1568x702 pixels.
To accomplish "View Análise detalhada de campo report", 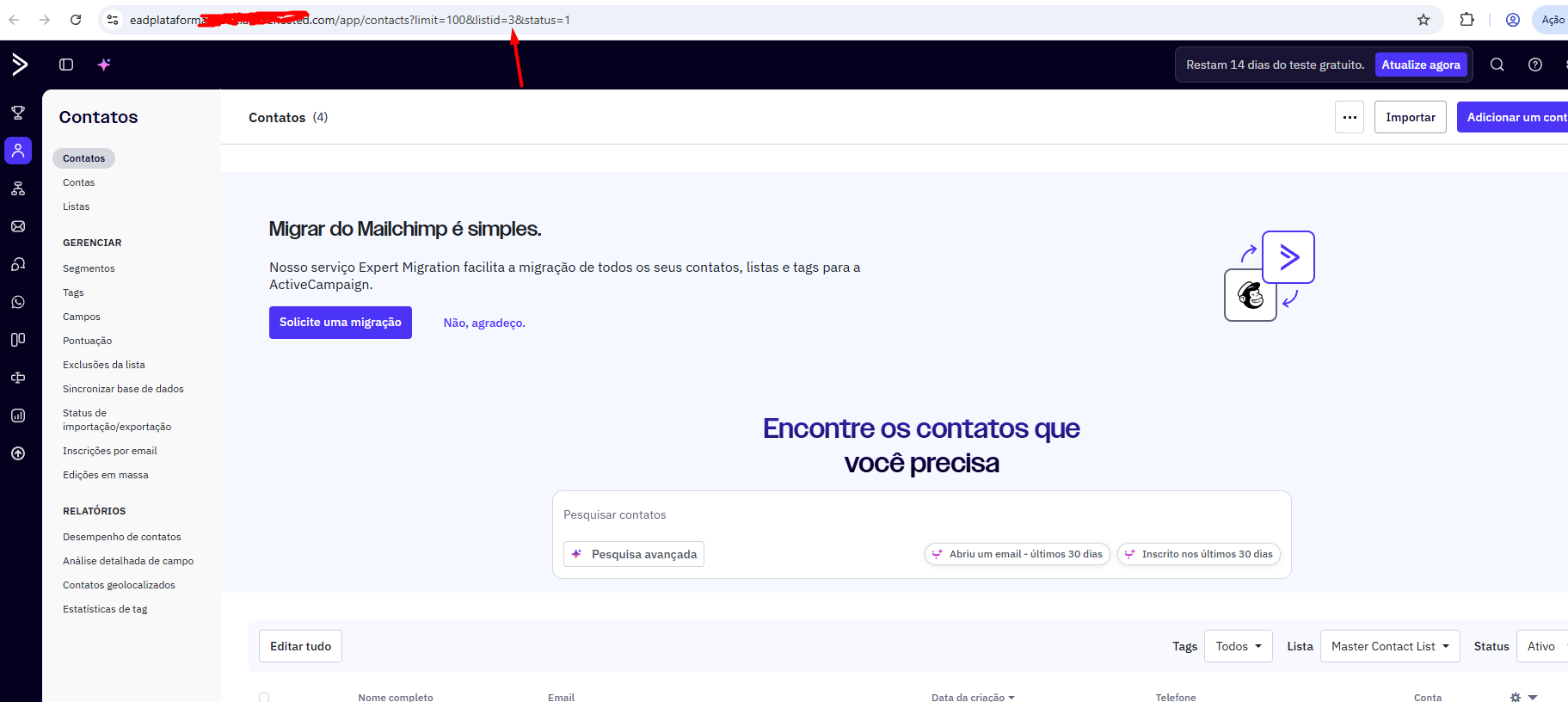I will click(x=128, y=561).
